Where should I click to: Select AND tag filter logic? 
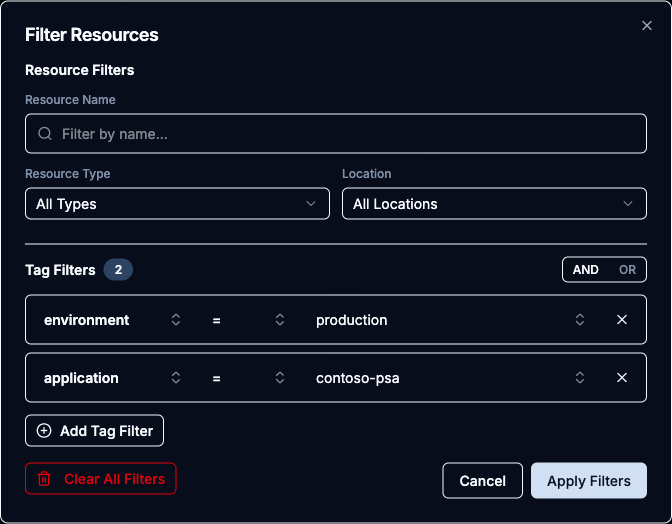(585, 269)
